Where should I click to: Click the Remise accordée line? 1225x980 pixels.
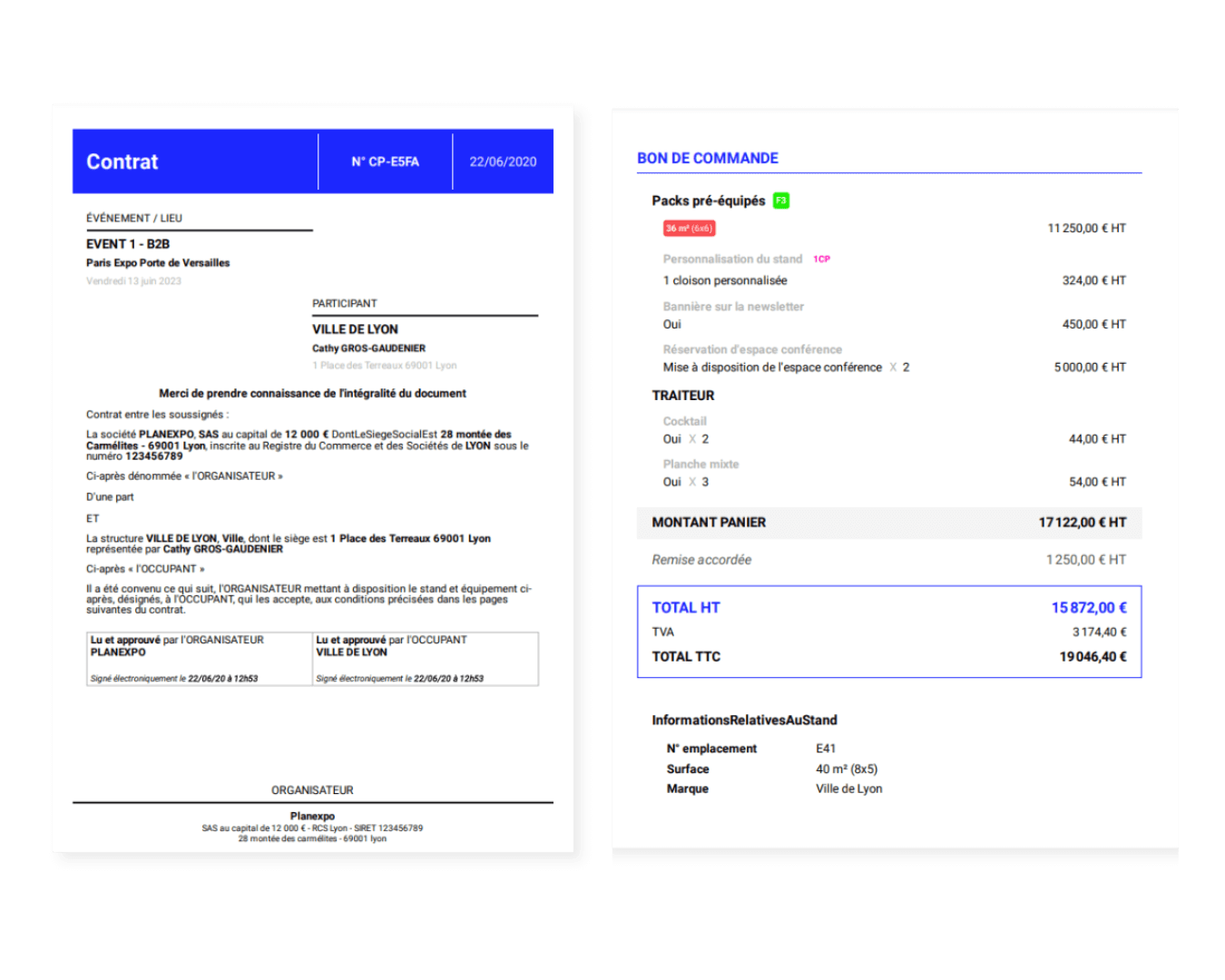pos(701,560)
